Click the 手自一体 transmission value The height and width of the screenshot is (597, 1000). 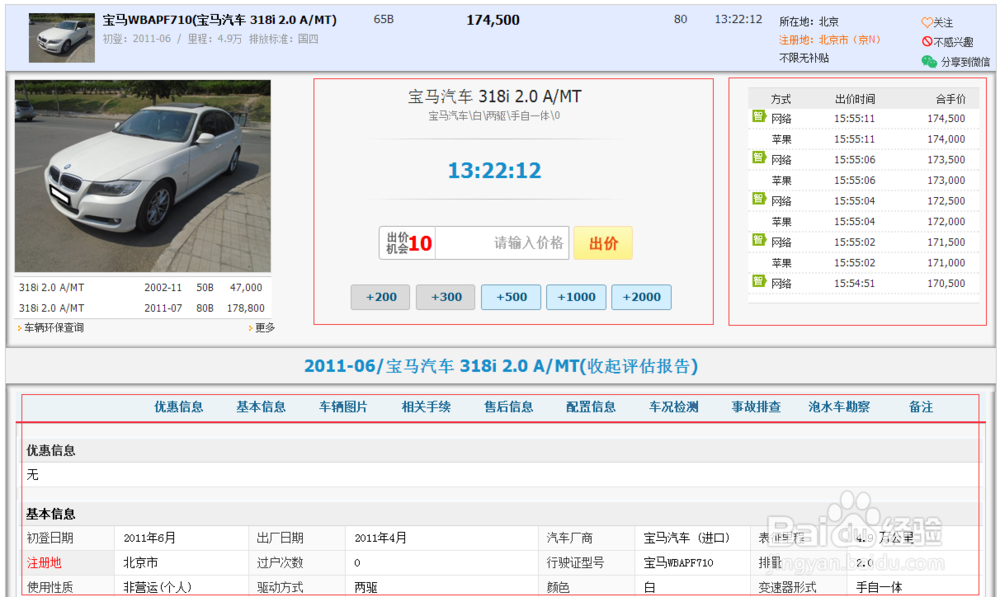click(x=878, y=587)
